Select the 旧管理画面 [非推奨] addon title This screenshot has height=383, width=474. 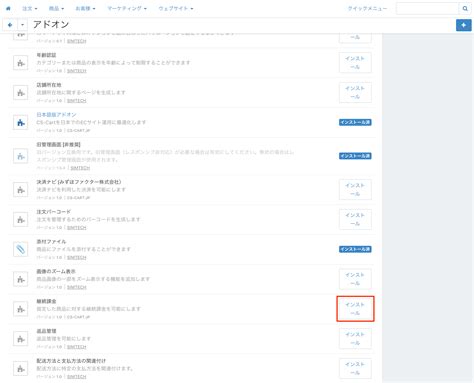(x=58, y=145)
